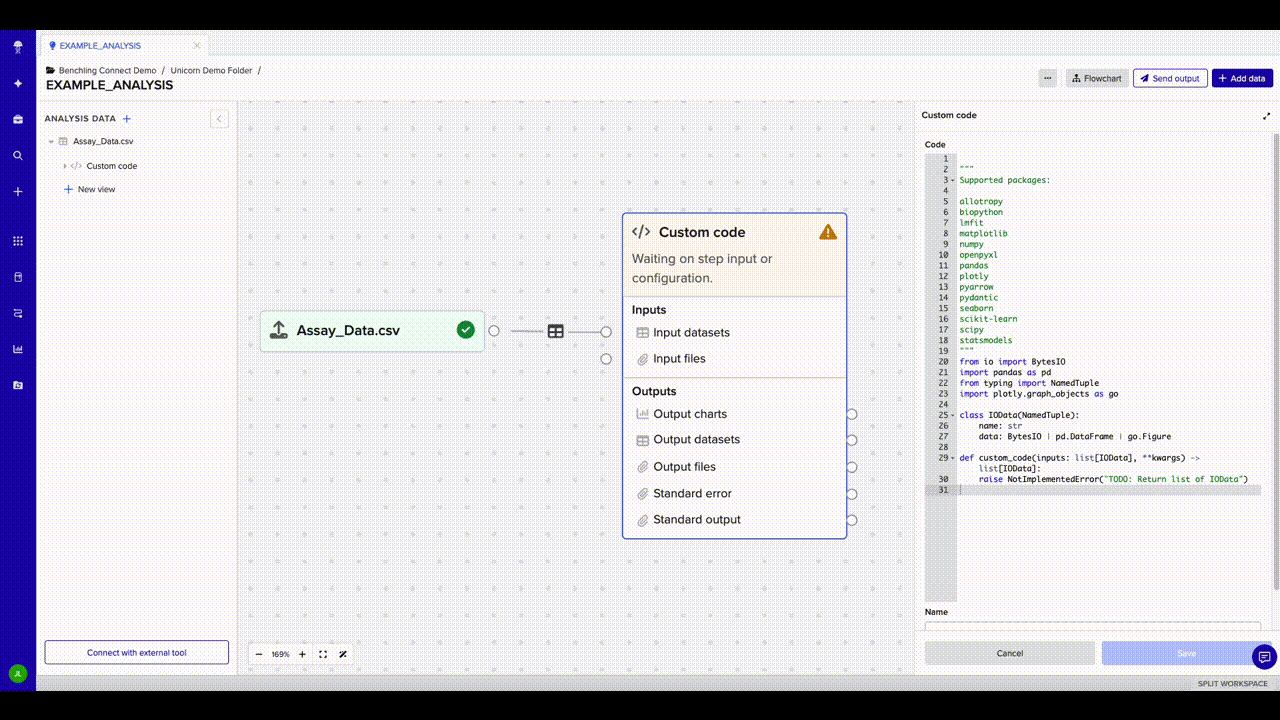Image resolution: width=1280 pixels, height=720 pixels.
Task: Click the Assay_Data.csv node output port
Action: click(x=494, y=331)
